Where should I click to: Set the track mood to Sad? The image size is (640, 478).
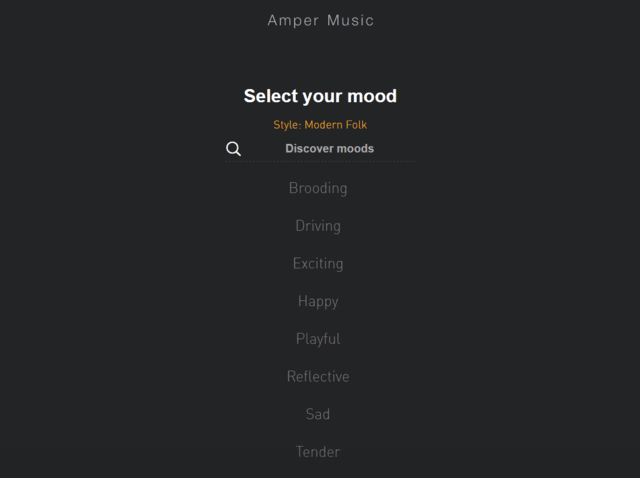coord(318,414)
